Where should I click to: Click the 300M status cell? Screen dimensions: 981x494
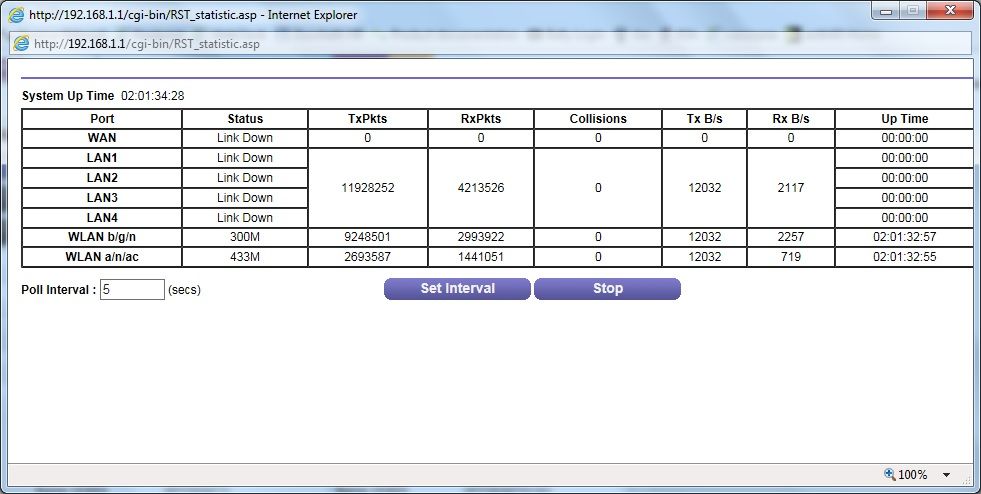245,238
